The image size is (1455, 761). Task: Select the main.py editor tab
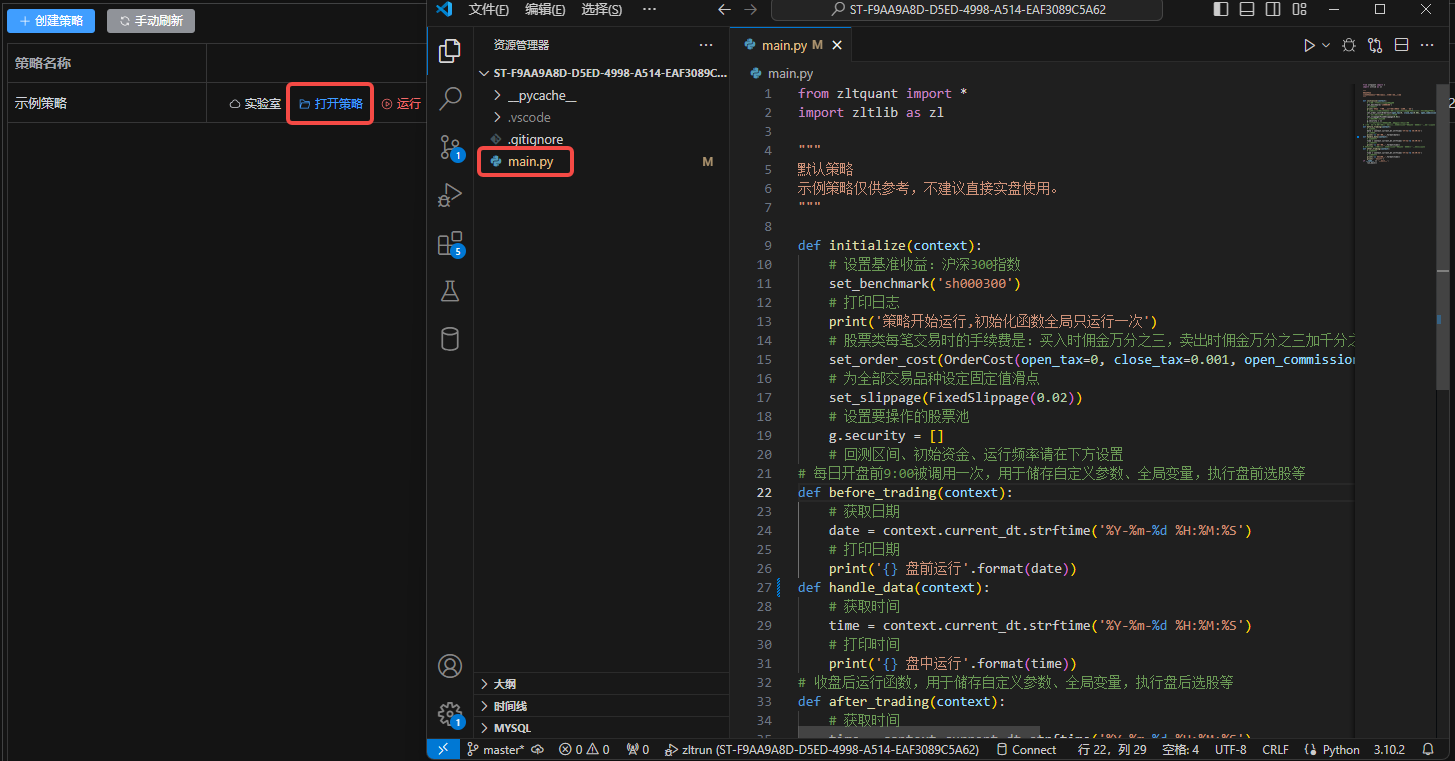790,45
